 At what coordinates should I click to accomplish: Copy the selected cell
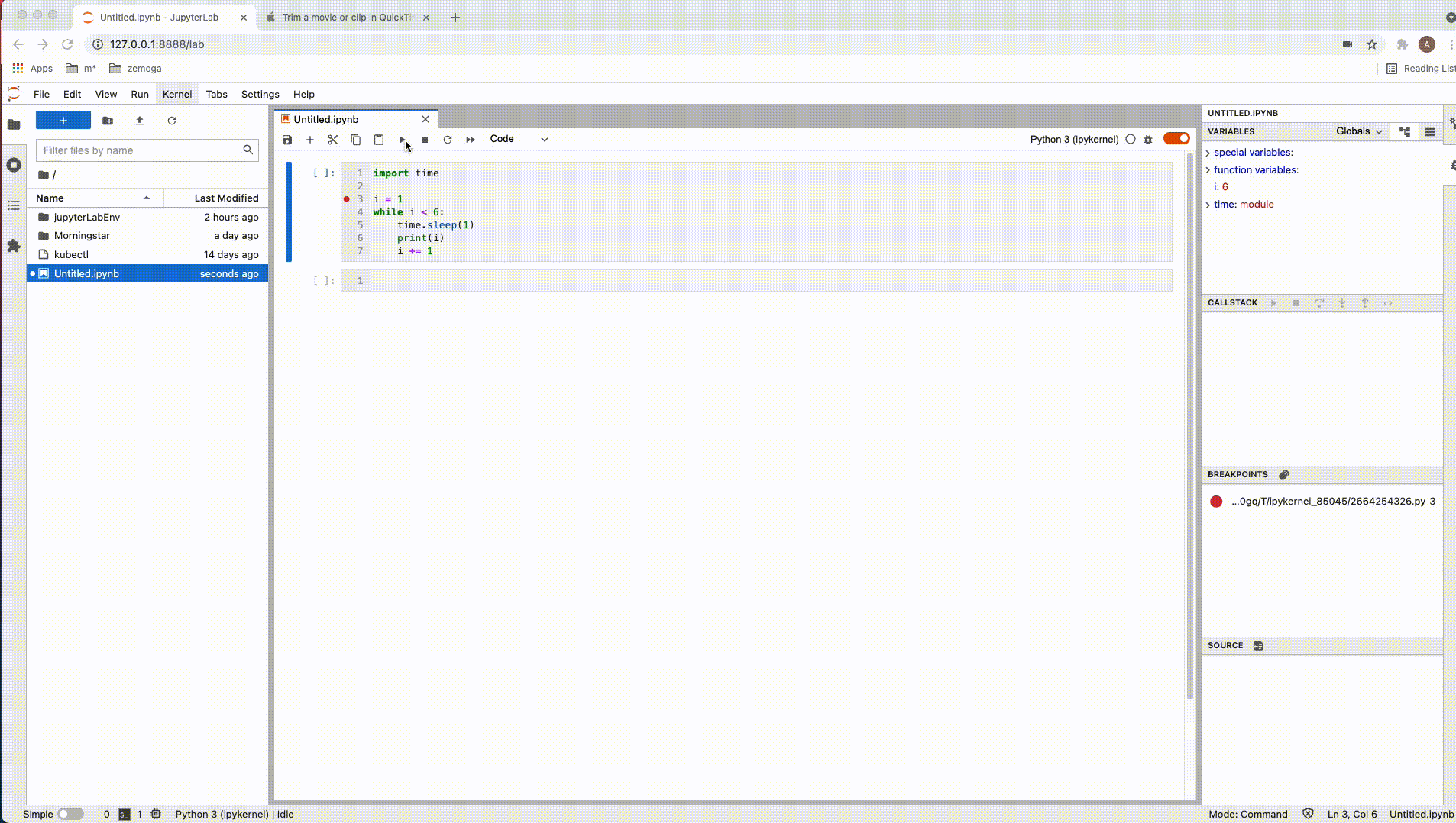pyautogui.click(x=356, y=140)
